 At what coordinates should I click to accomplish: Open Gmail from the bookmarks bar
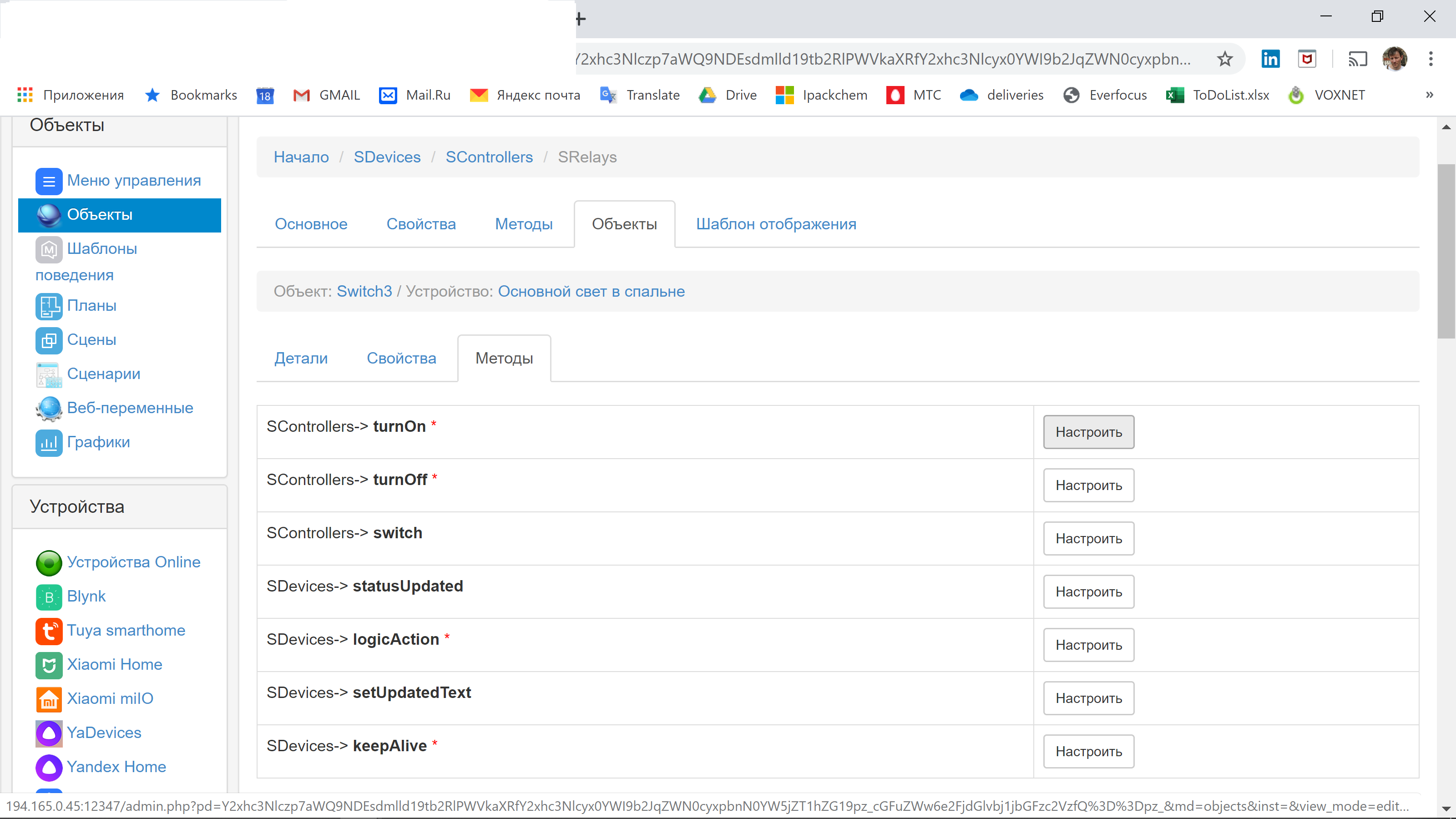(x=339, y=95)
